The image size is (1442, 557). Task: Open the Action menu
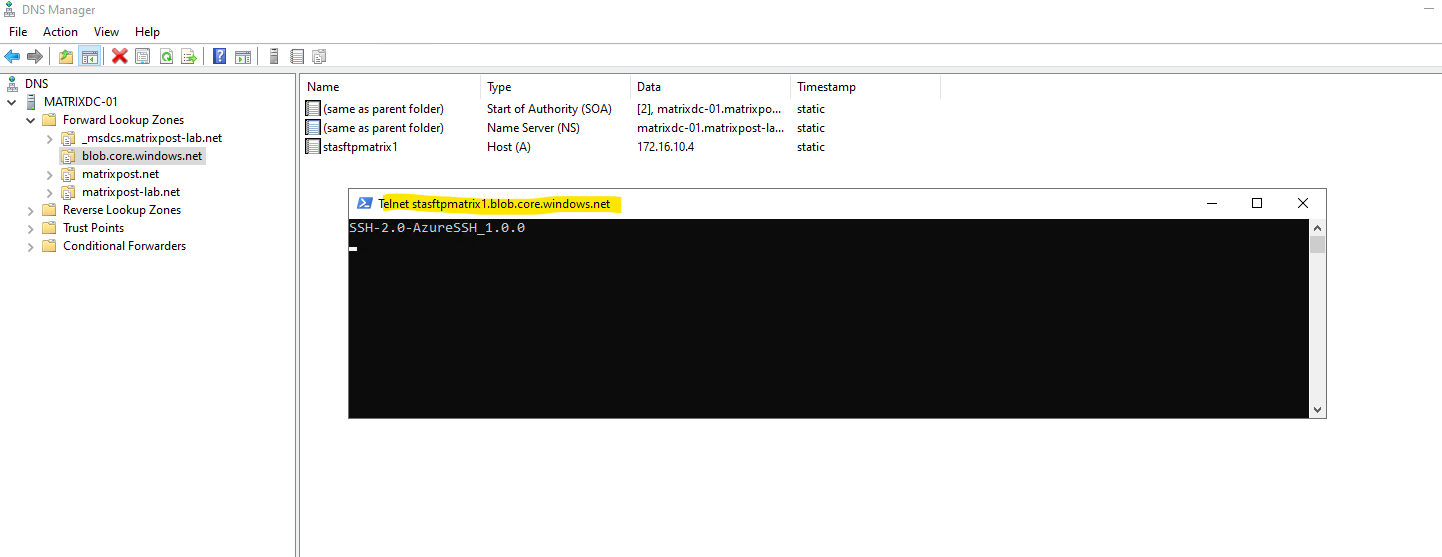pyautogui.click(x=60, y=32)
